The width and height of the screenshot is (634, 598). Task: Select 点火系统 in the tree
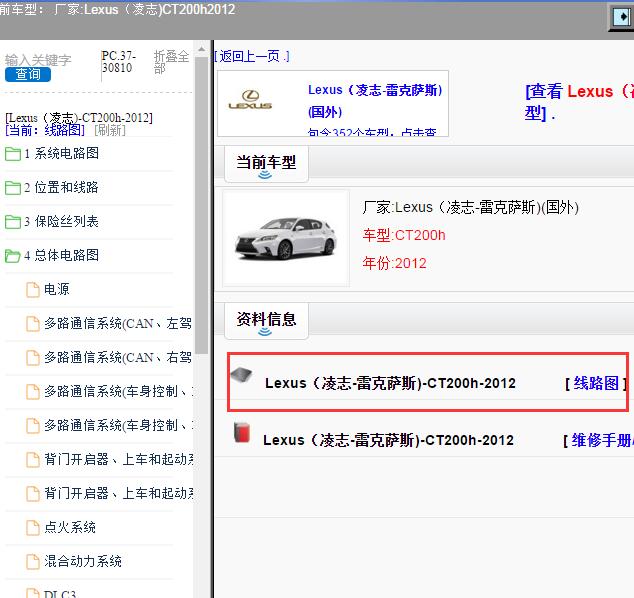pos(70,527)
